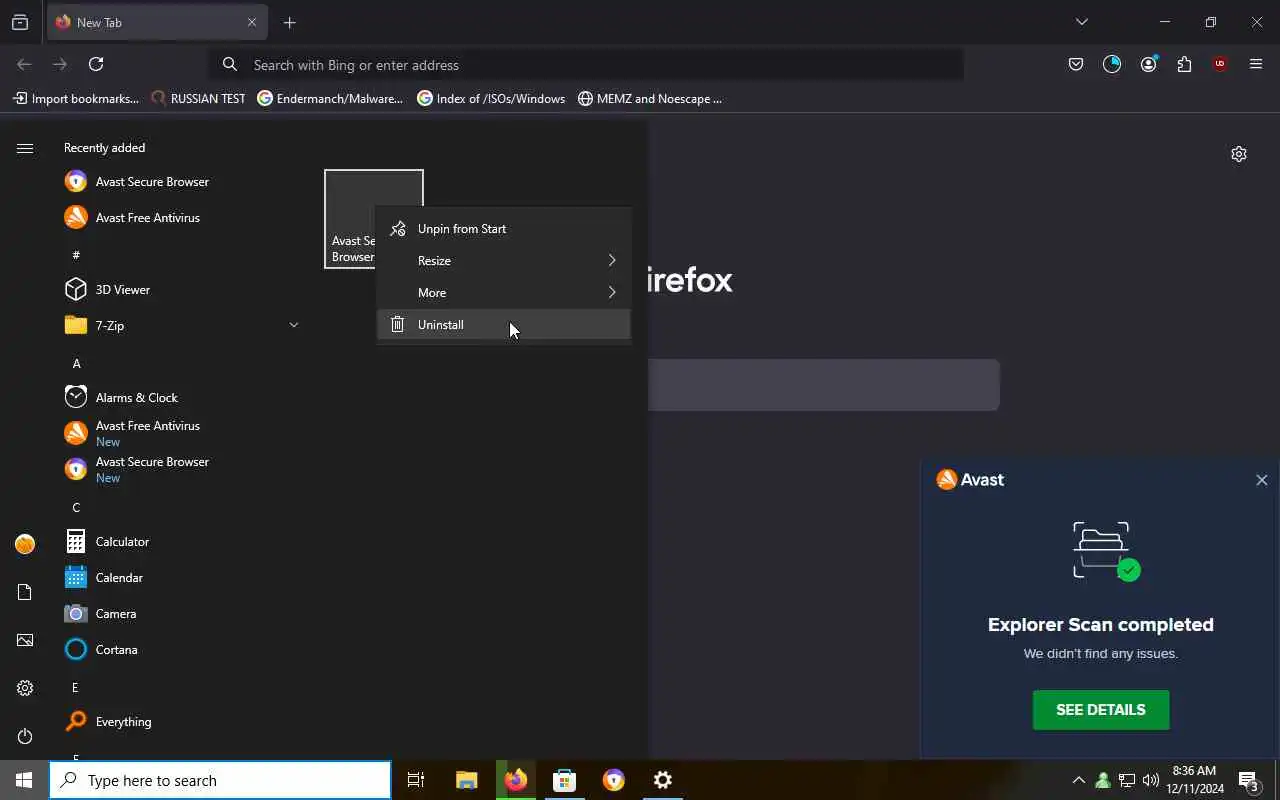
Task: Open the Start menu hamburger expand button
Action: point(25,148)
